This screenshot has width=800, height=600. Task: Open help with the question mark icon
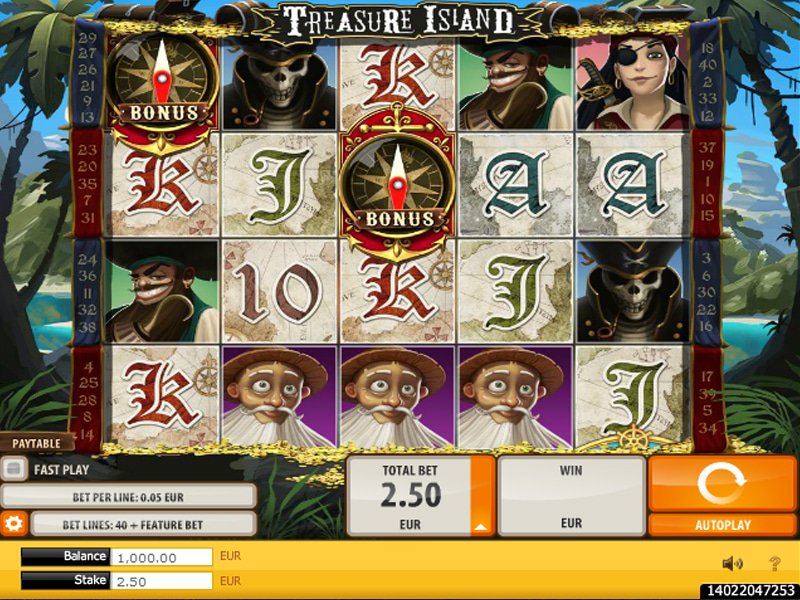775,563
